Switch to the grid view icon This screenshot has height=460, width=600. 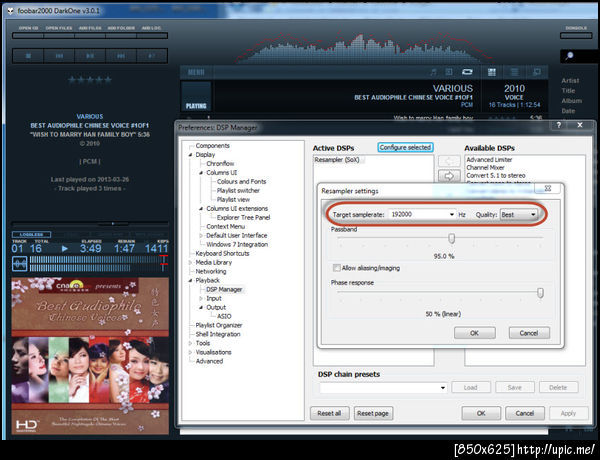pos(492,72)
